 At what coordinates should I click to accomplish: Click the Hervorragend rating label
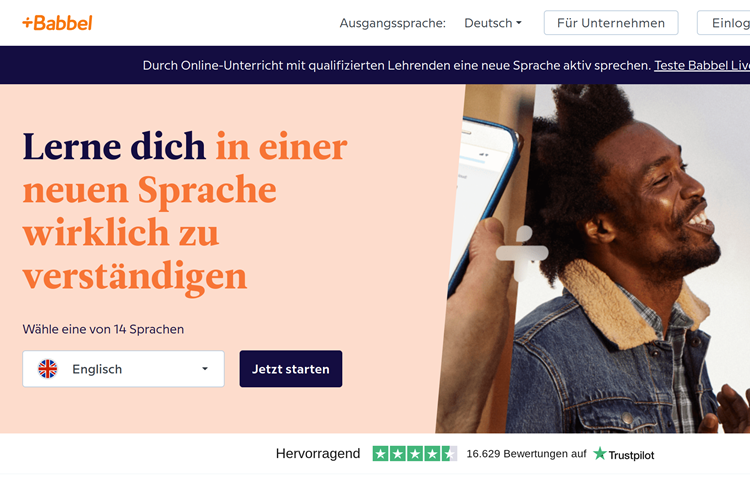(318, 453)
